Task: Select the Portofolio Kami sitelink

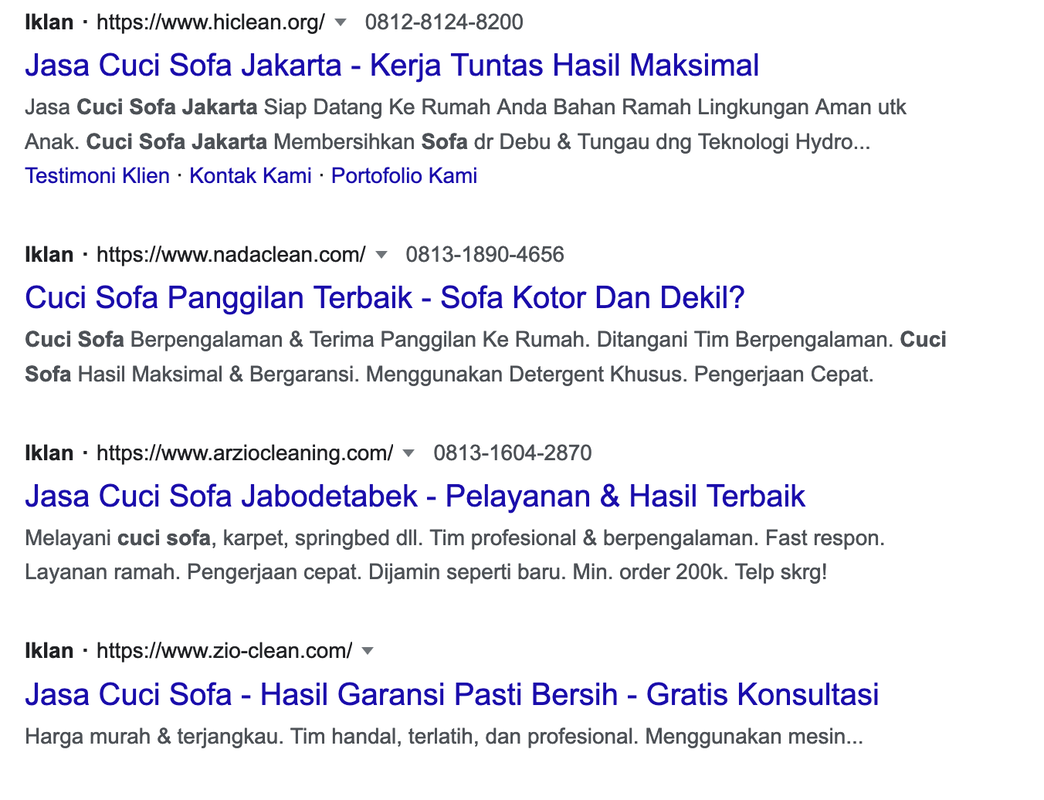Action: pos(404,176)
